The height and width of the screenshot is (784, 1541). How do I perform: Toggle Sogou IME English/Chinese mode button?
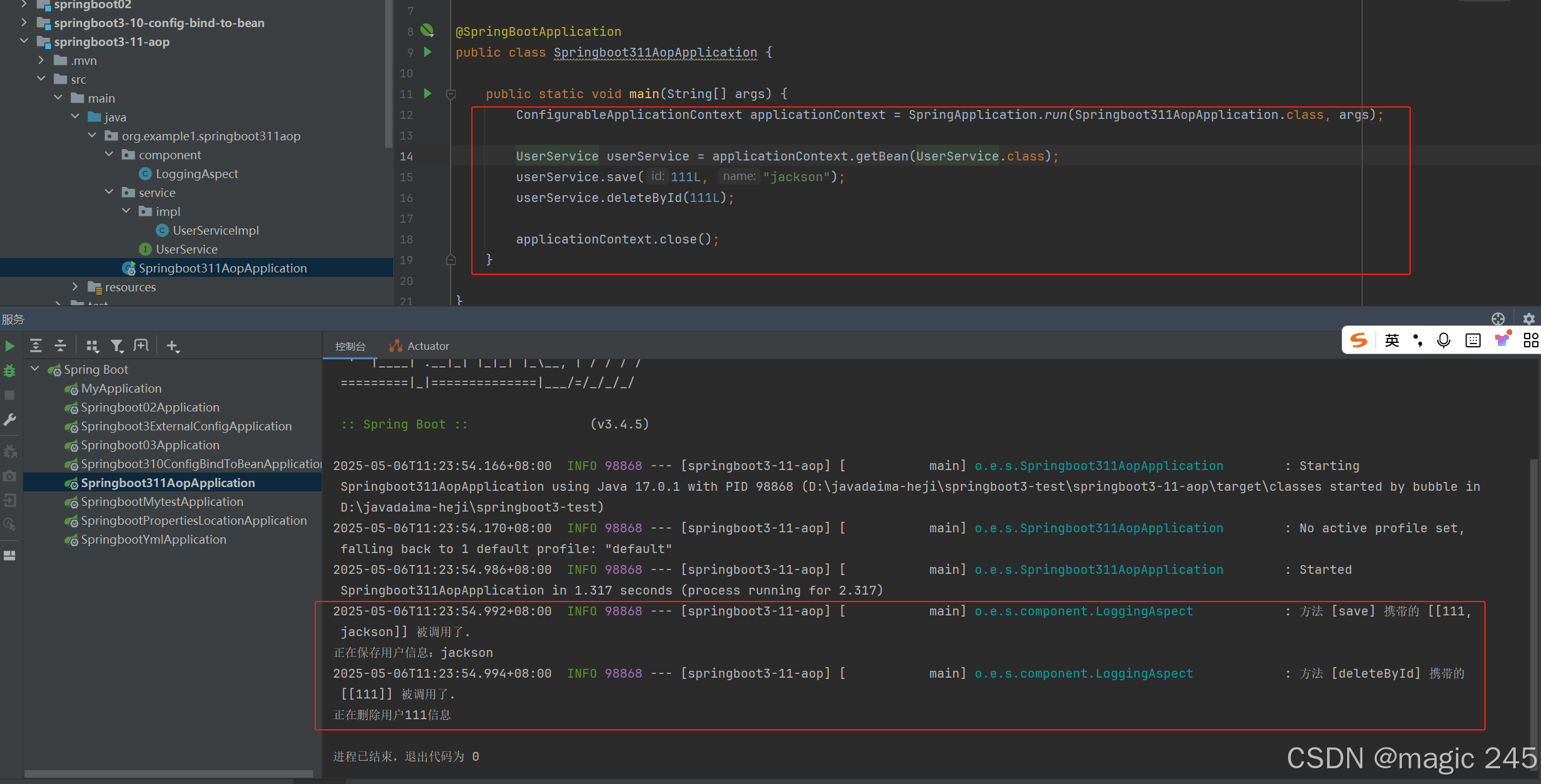(1392, 340)
